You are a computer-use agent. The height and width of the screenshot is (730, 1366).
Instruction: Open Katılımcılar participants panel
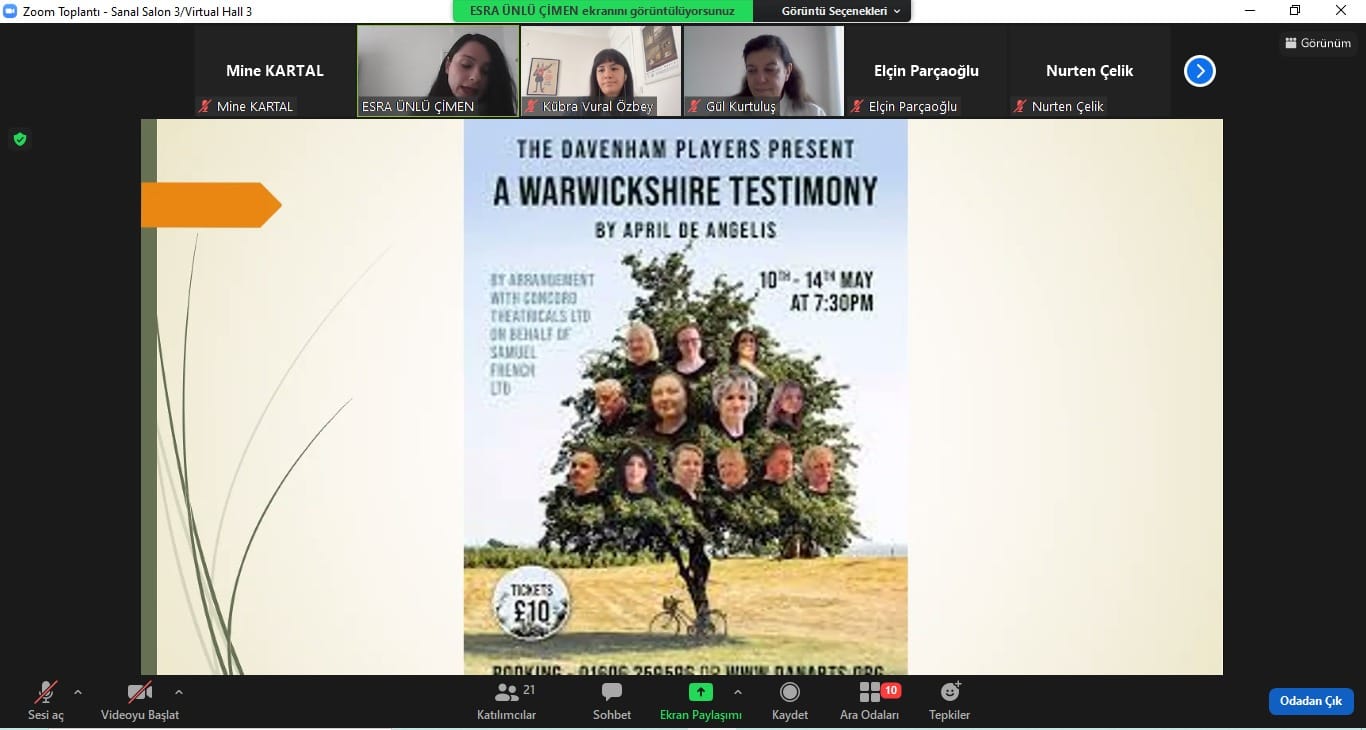point(506,700)
